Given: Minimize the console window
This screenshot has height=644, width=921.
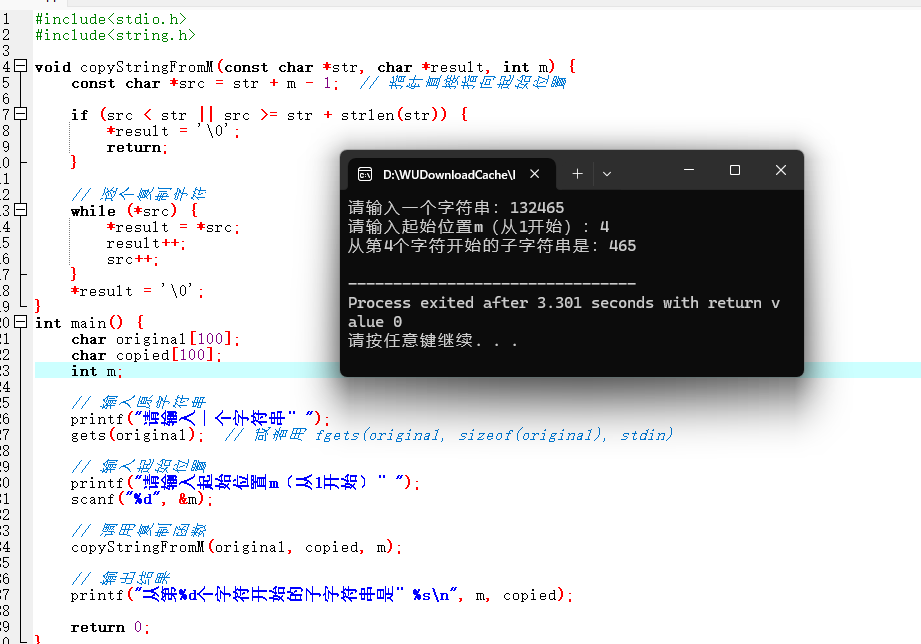Looking at the screenshot, I should tap(689, 170).
